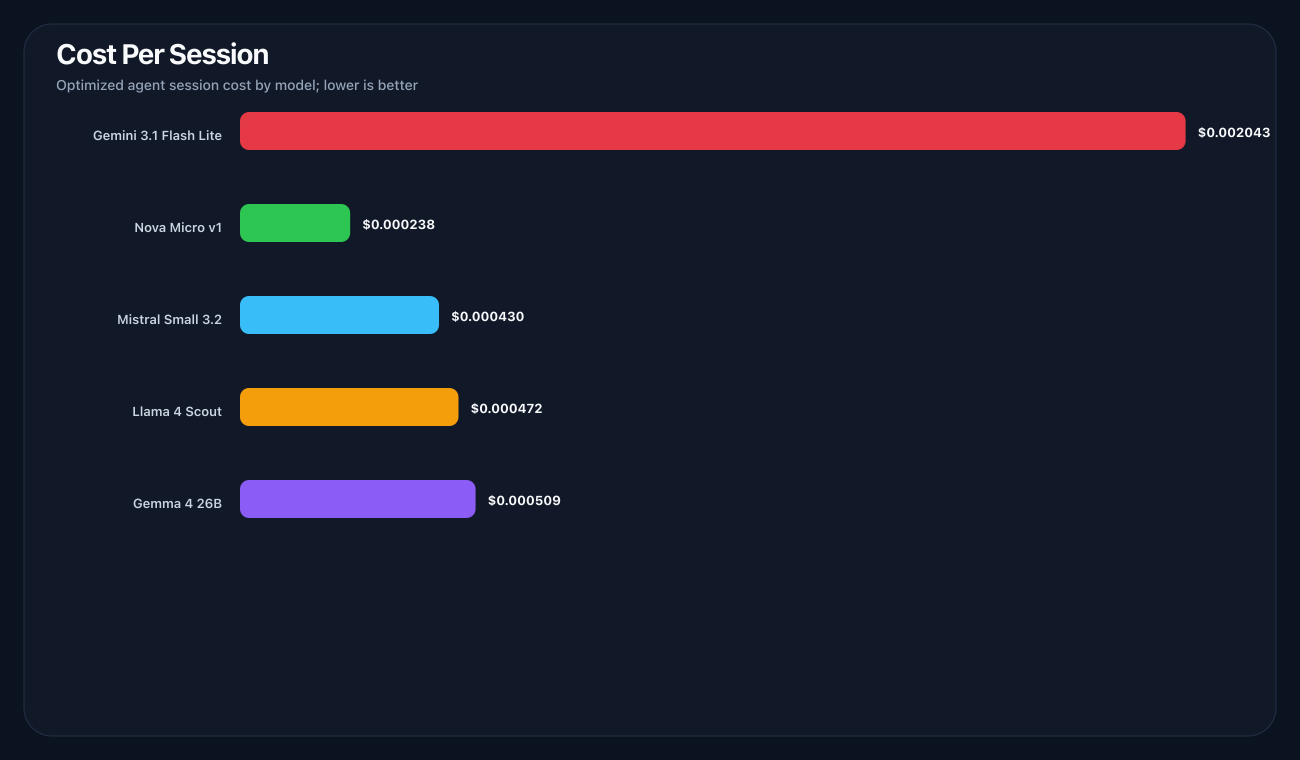Click the subtitle 'Optimized agent session cost by model'
Image resolution: width=1300 pixels, height=760 pixels.
point(185,86)
